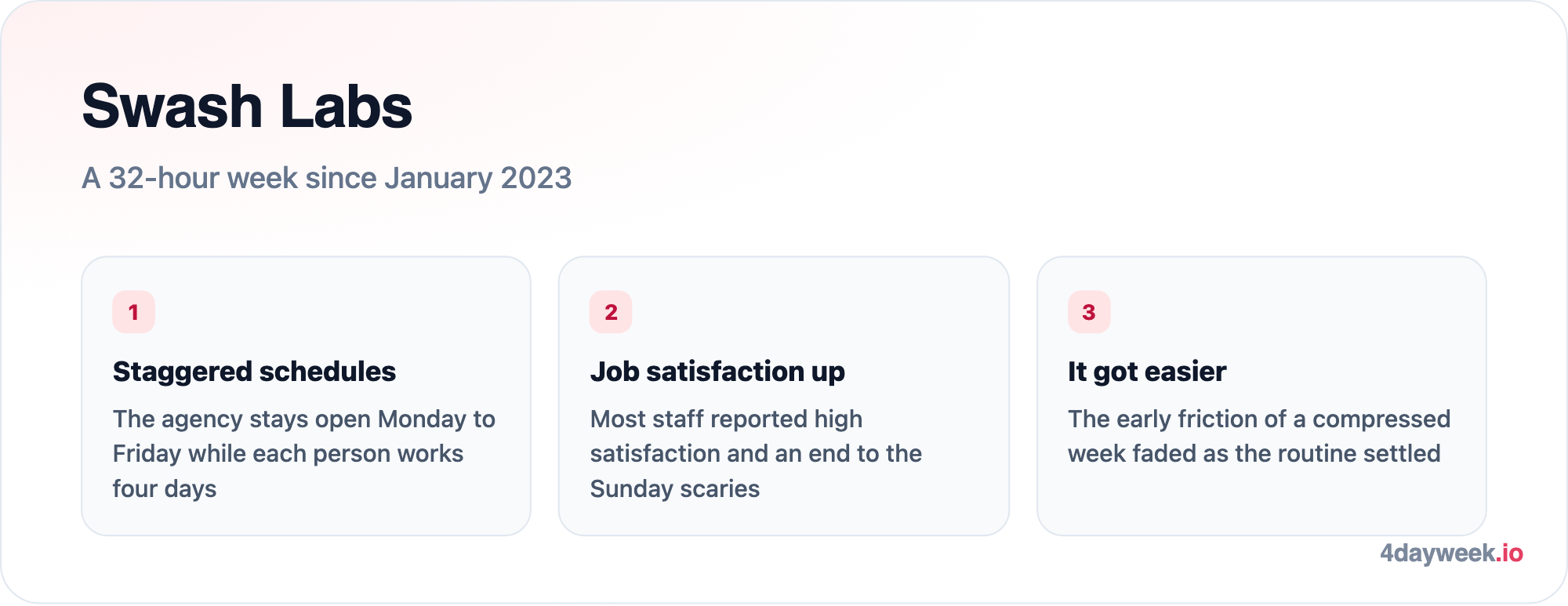Click the number 1 badge
The height and width of the screenshot is (606, 1568).
coord(133,312)
